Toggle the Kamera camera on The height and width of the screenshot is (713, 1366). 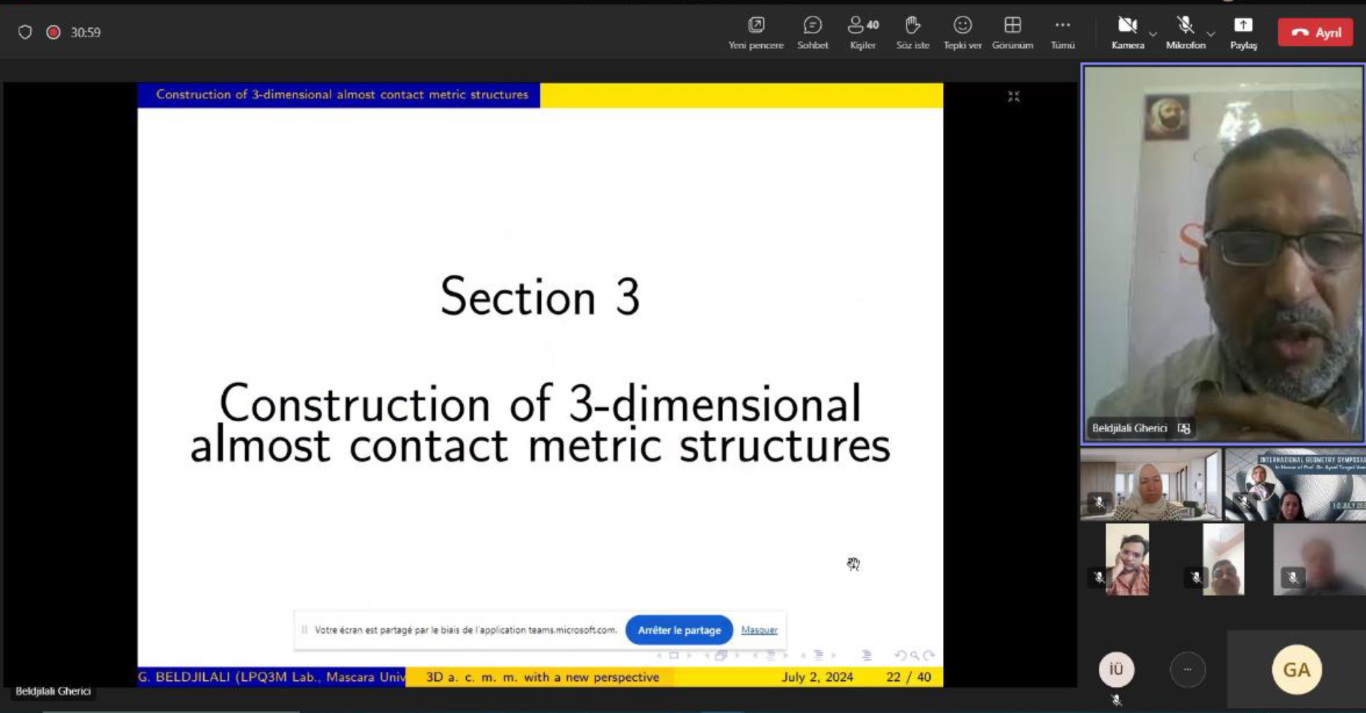pyautogui.click(x=1127, y=32)
